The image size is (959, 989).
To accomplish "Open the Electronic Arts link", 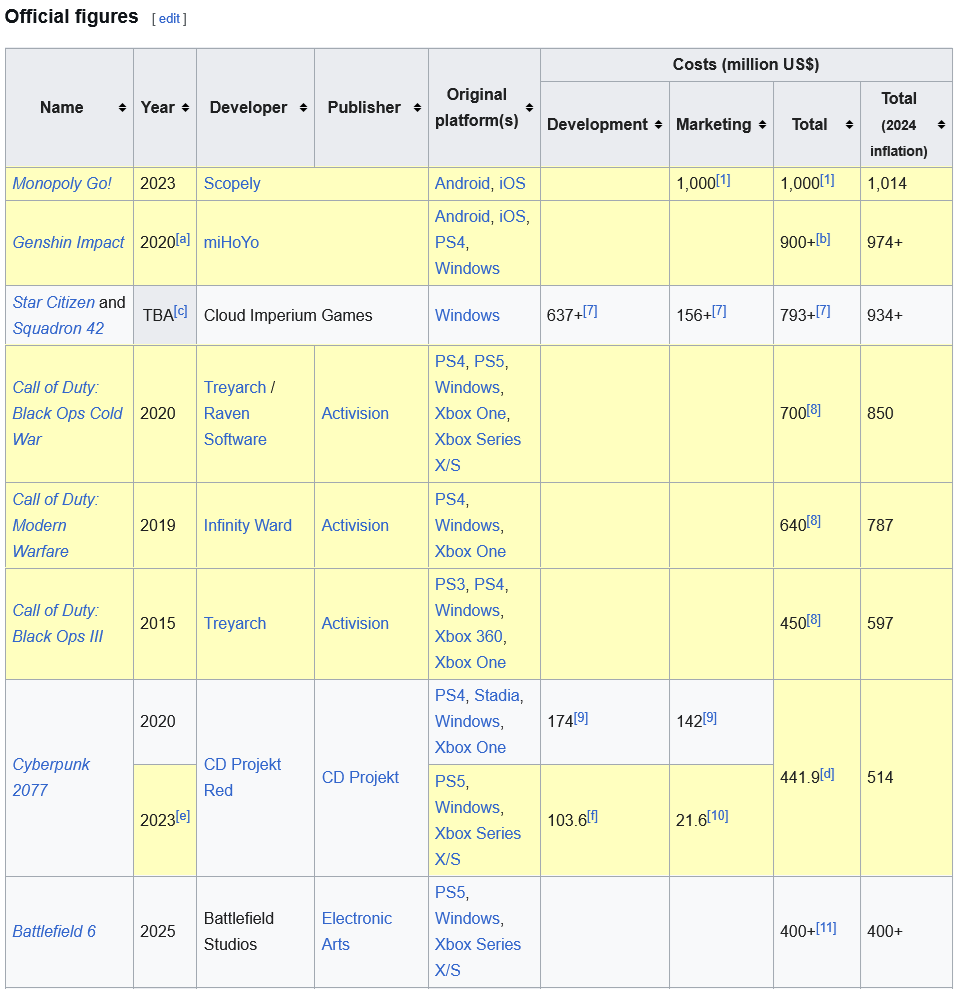I will (356, 931).
